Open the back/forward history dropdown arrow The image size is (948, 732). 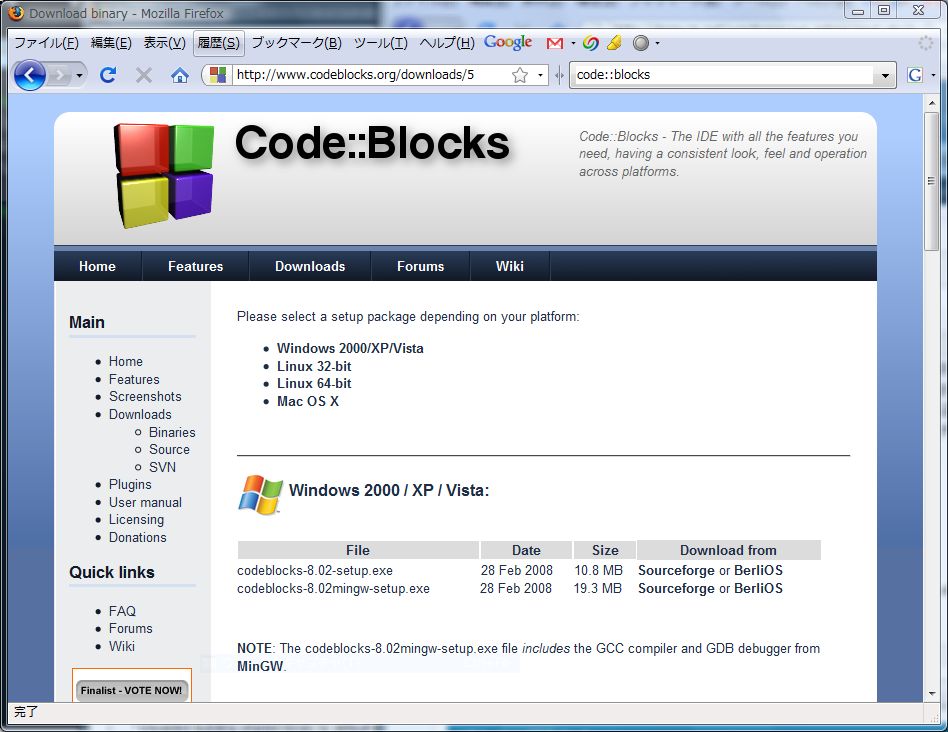(x=79, y=75)
